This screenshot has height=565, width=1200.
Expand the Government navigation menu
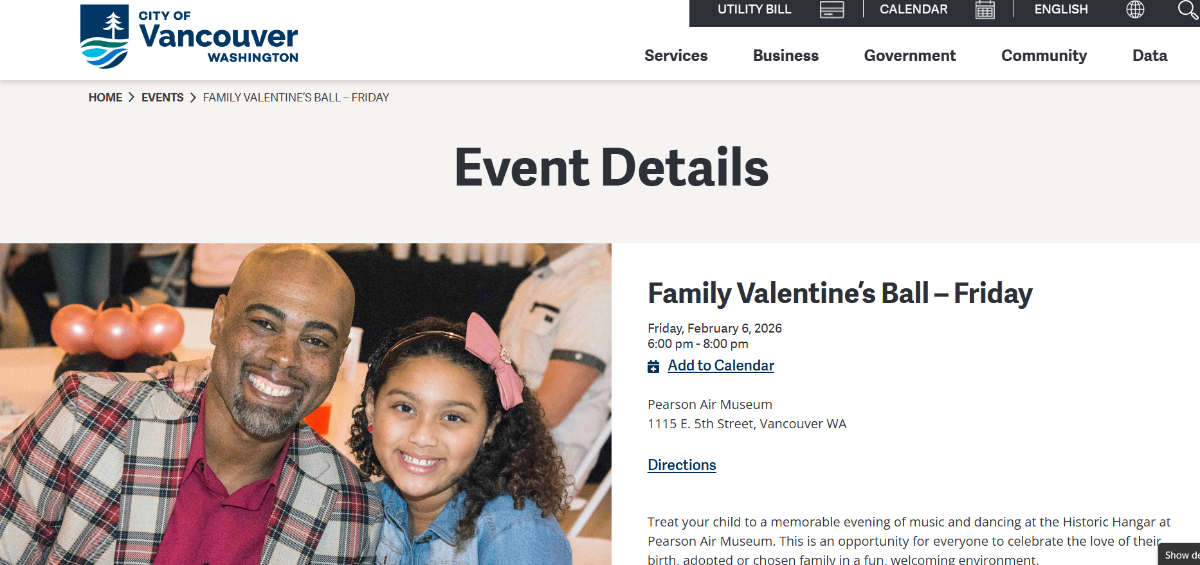click(910, 56)
